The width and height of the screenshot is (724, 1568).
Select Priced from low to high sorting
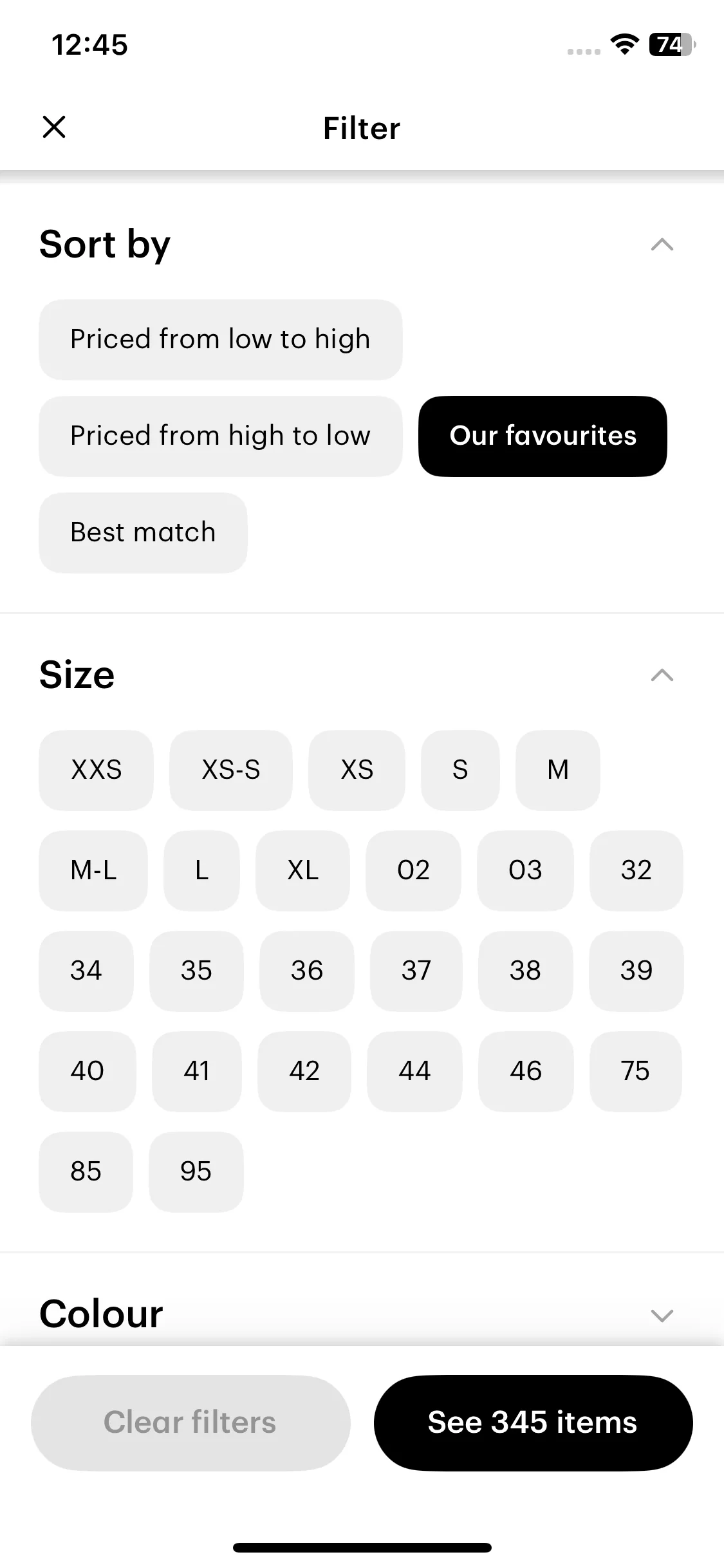pyautogui.click(x=221, y=339)
